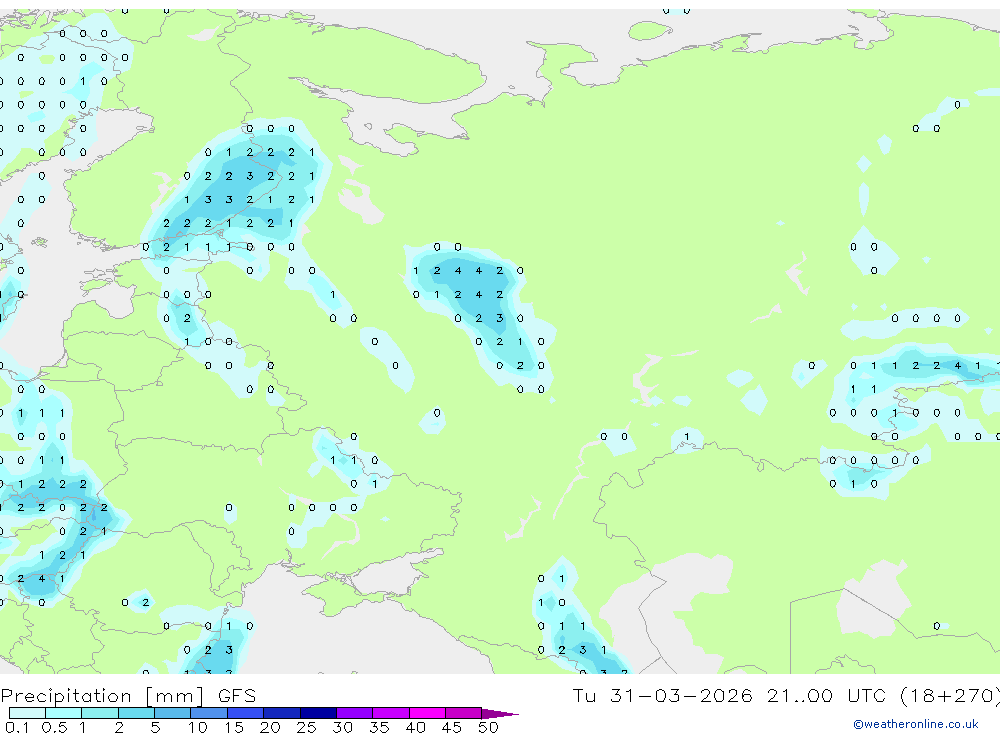Click the legend label '40'
Image resolution: width=1000 pixels, height=733 pixels.
(x=415, y=727)
